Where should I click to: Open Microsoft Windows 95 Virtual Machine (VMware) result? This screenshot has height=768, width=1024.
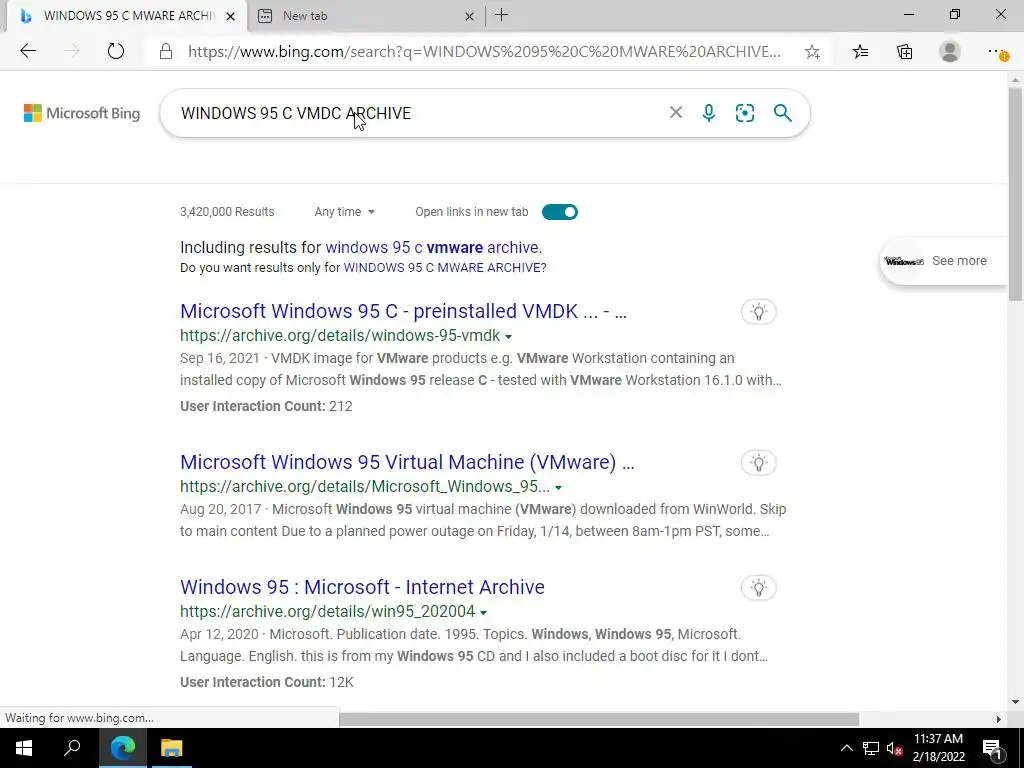[407, 462]
